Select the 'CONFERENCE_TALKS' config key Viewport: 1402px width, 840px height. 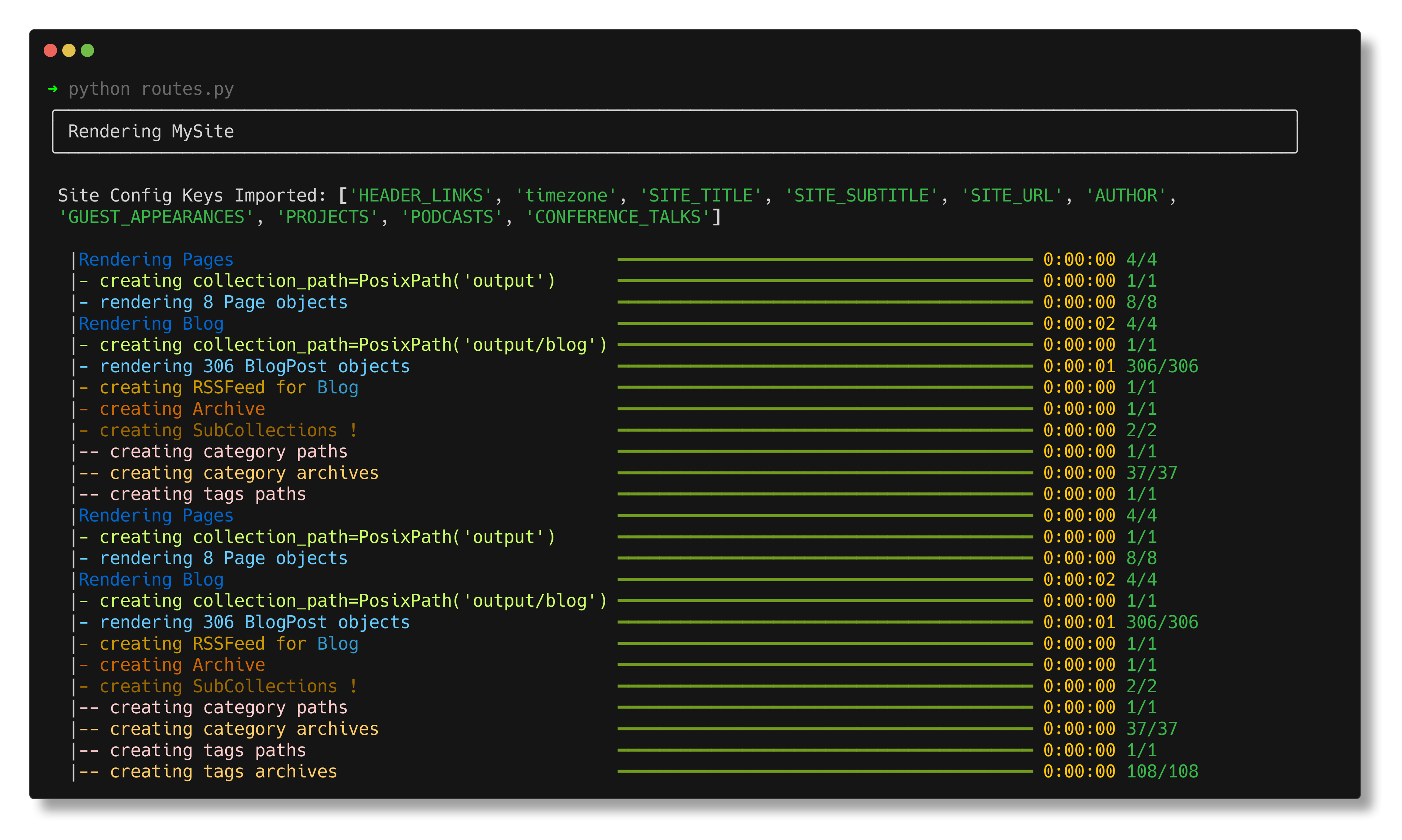click(618, 217)
